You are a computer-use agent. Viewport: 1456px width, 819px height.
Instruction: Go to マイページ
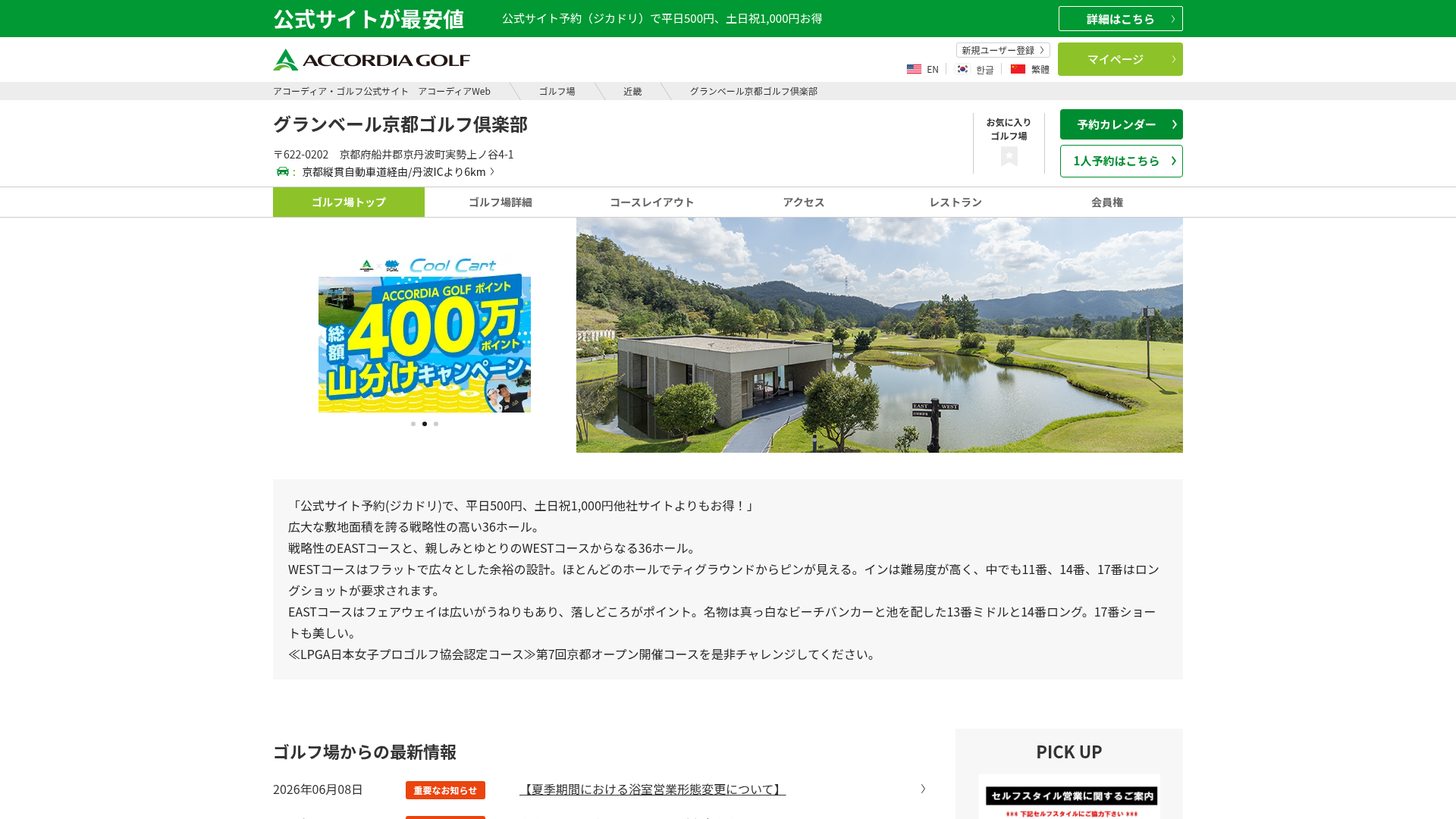coord(1120,59)
